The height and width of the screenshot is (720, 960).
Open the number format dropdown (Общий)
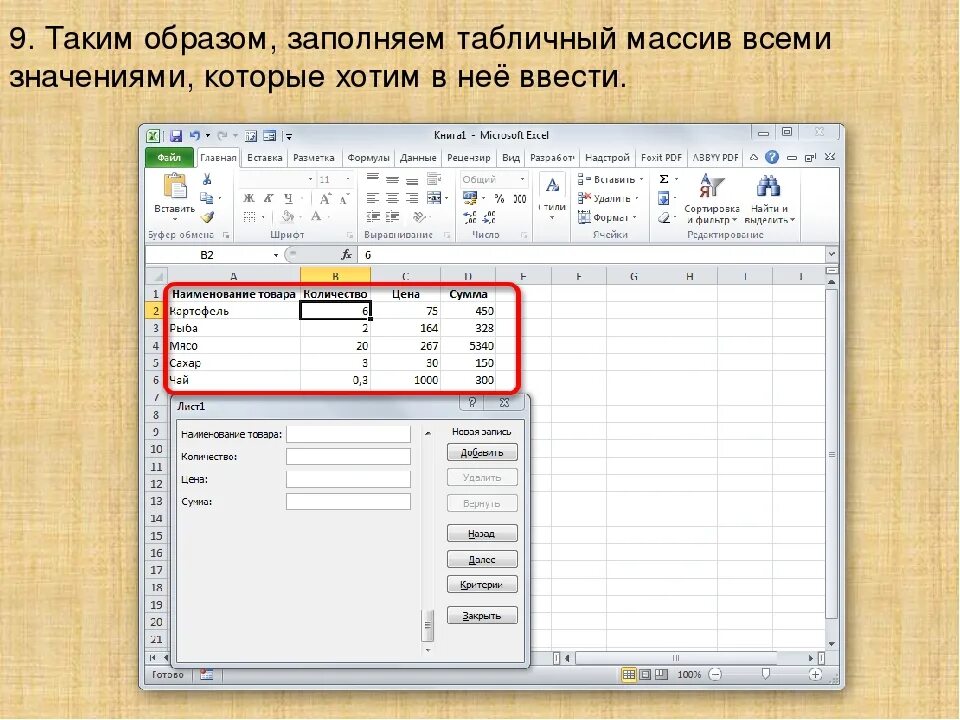coord(522,179)
